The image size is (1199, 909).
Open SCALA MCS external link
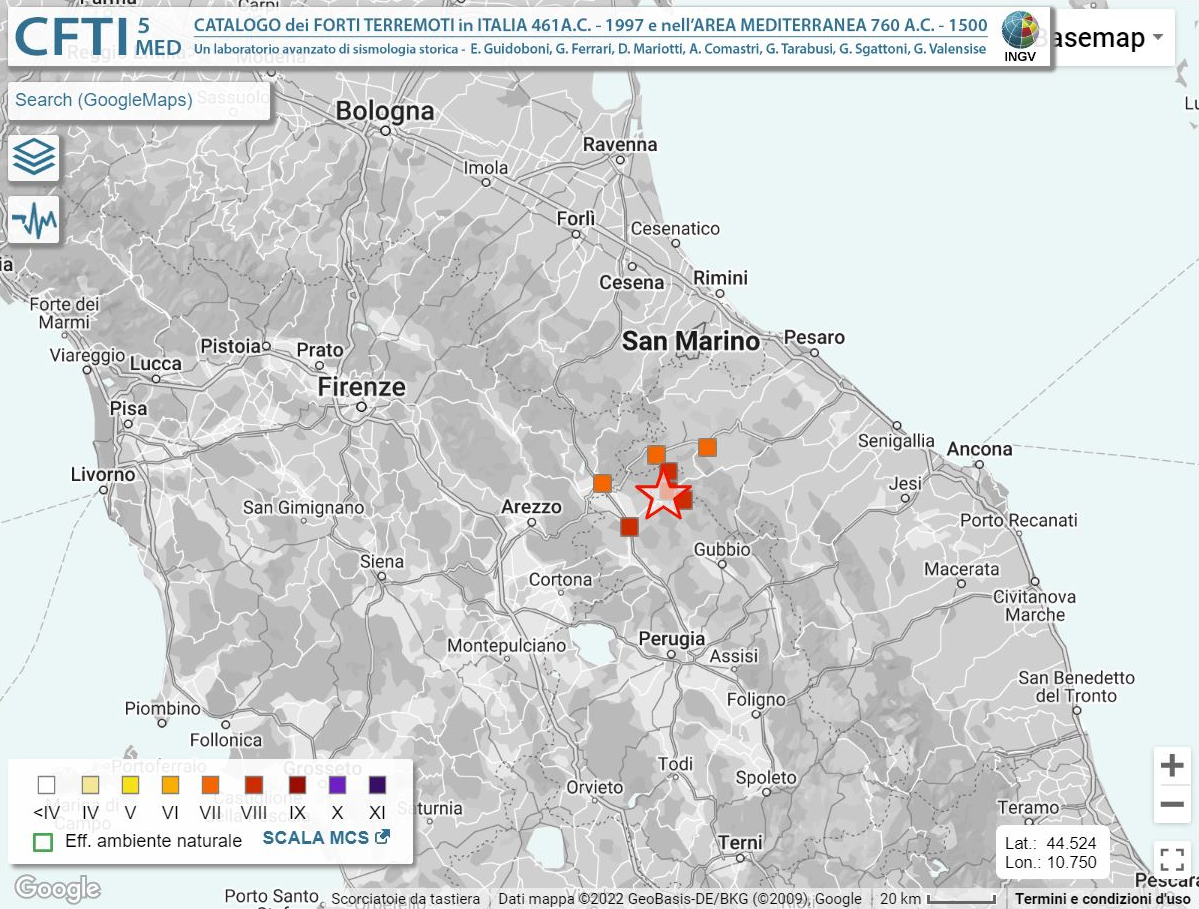tap(326, 838)
